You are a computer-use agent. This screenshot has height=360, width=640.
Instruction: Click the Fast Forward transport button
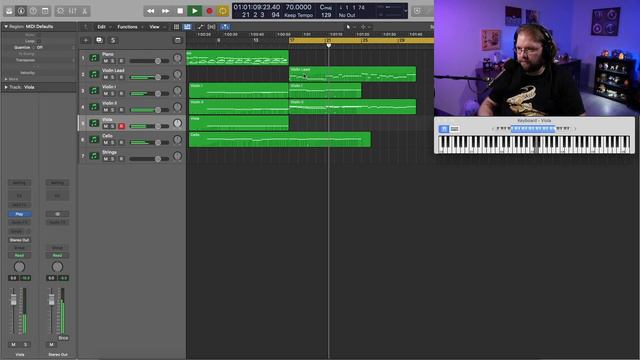[165, 11]
